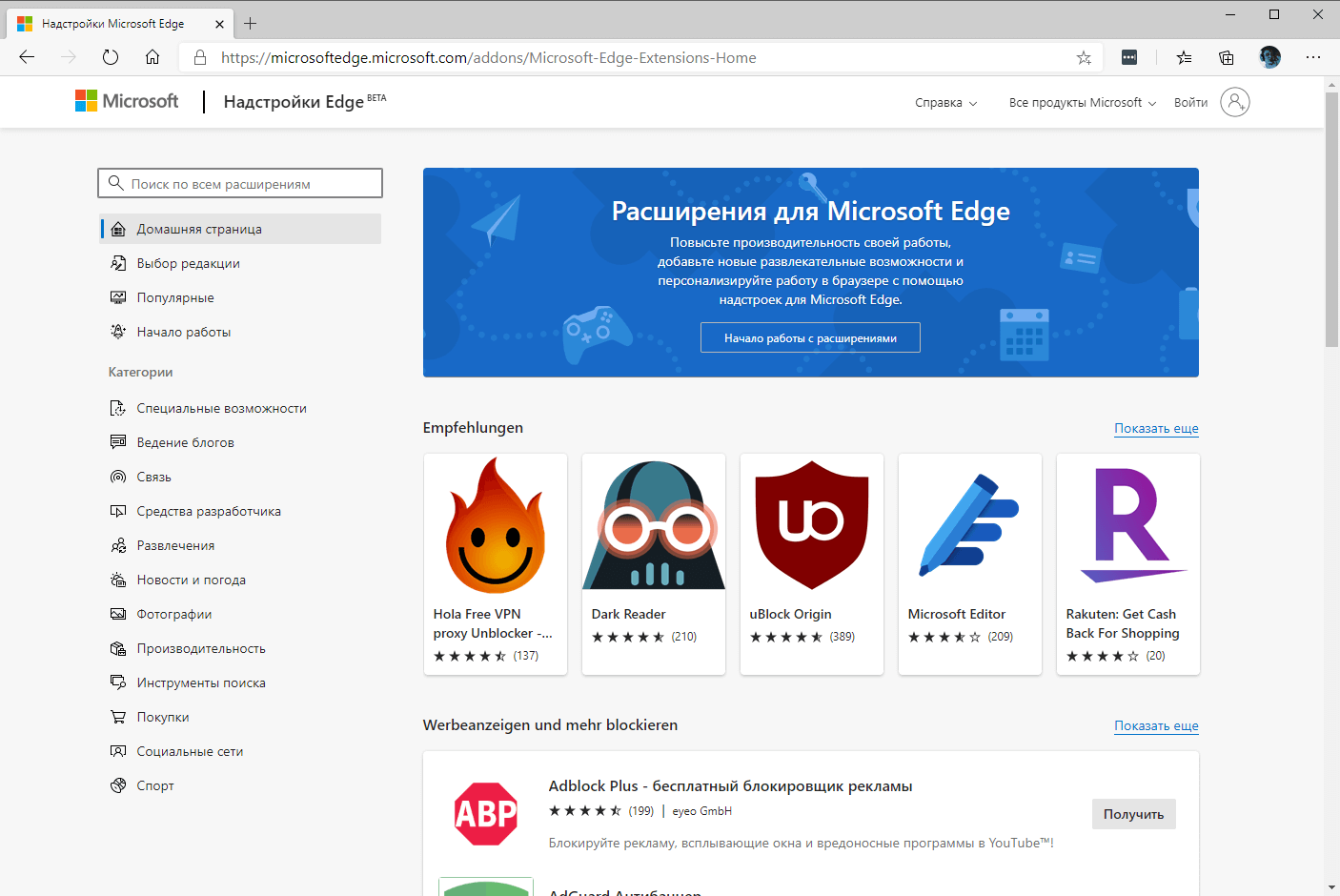The width and height of the screenshot is (1340, 896).
Task: Click the browser refresh icon
Action: point(111,57)
